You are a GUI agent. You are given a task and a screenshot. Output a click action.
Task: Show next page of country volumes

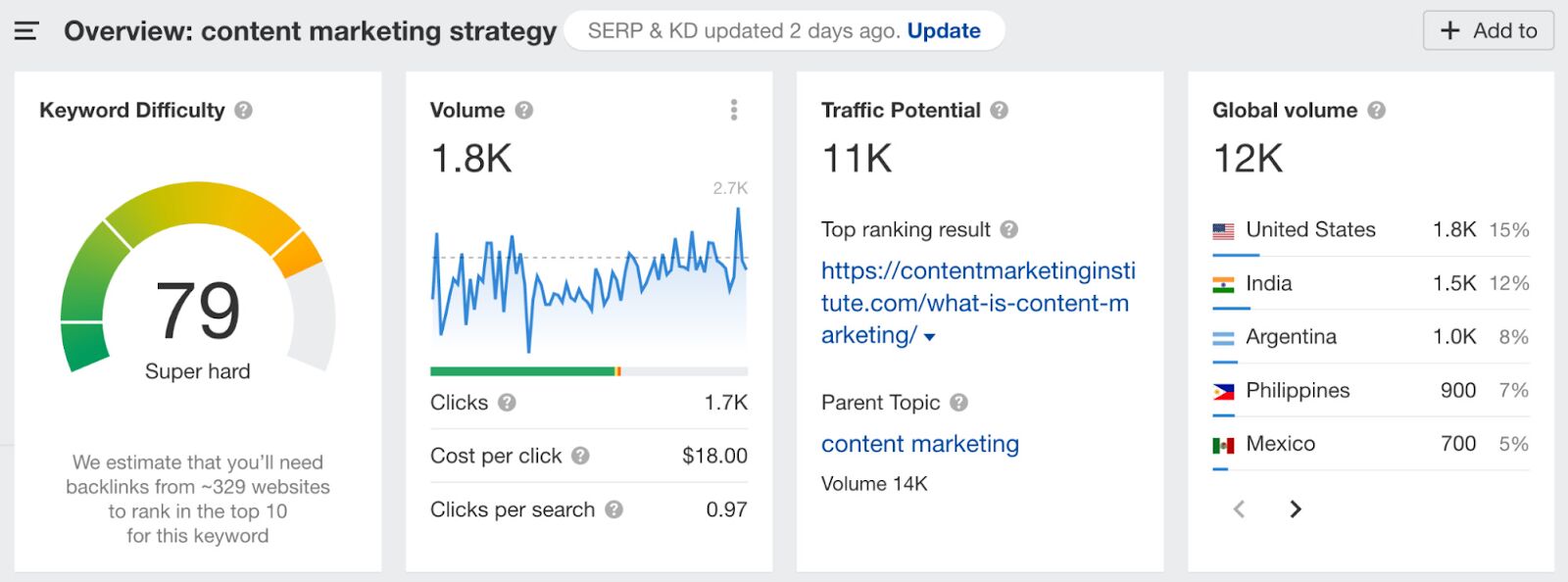pyautogui.click(x=1296, y=509)
